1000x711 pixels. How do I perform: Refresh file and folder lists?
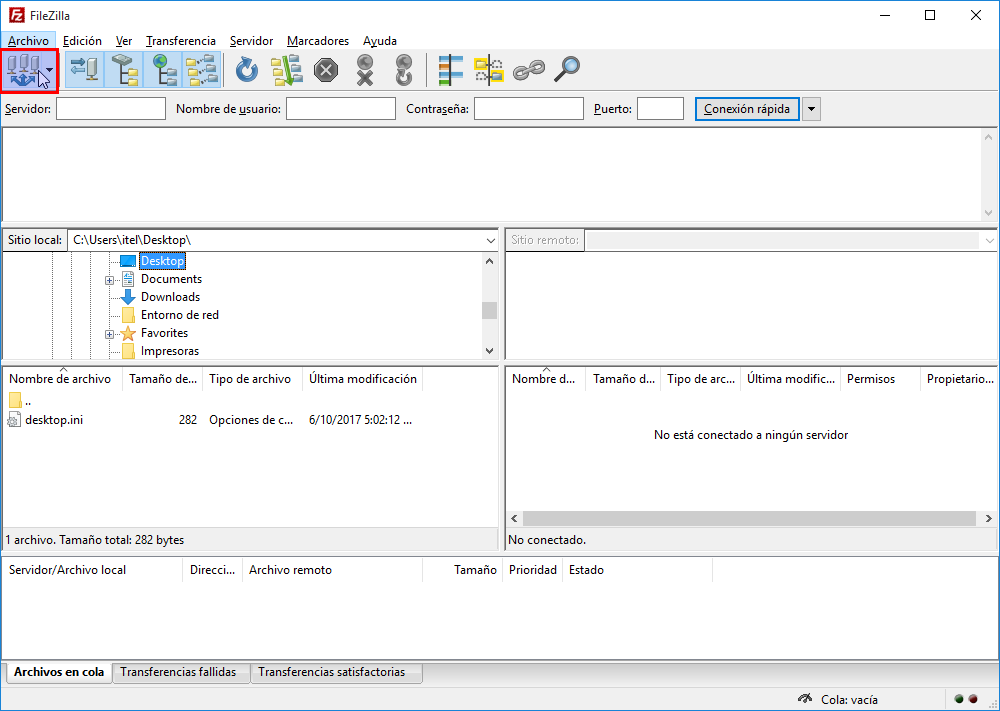247,70
